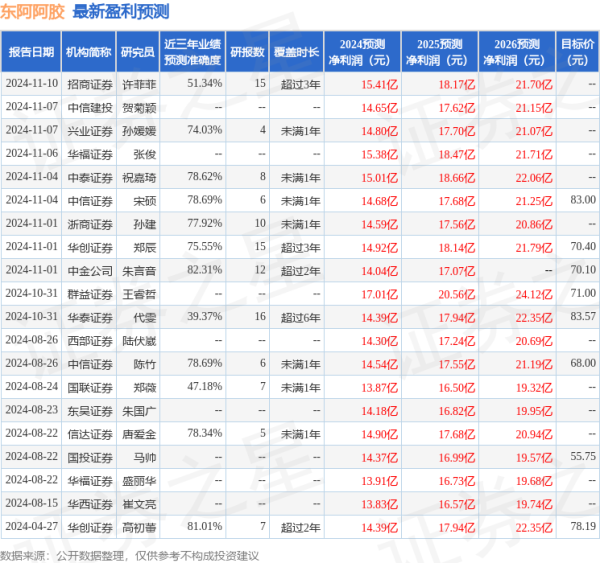Click the 覆盖时长 column header
This screenshot has width=600, height=563.
click(297, 52)
